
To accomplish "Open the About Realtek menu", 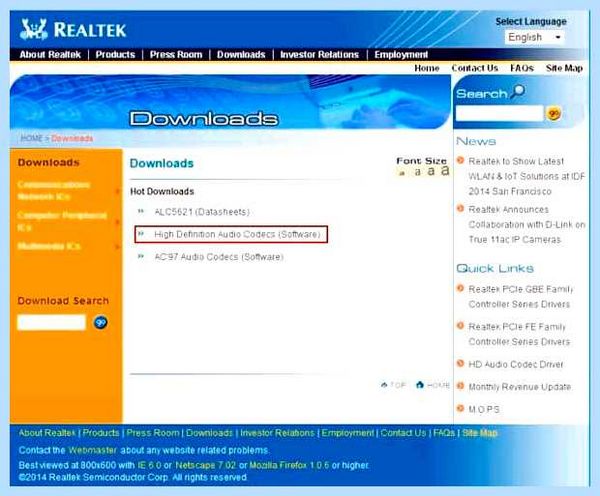I will (x=50, y=55).
